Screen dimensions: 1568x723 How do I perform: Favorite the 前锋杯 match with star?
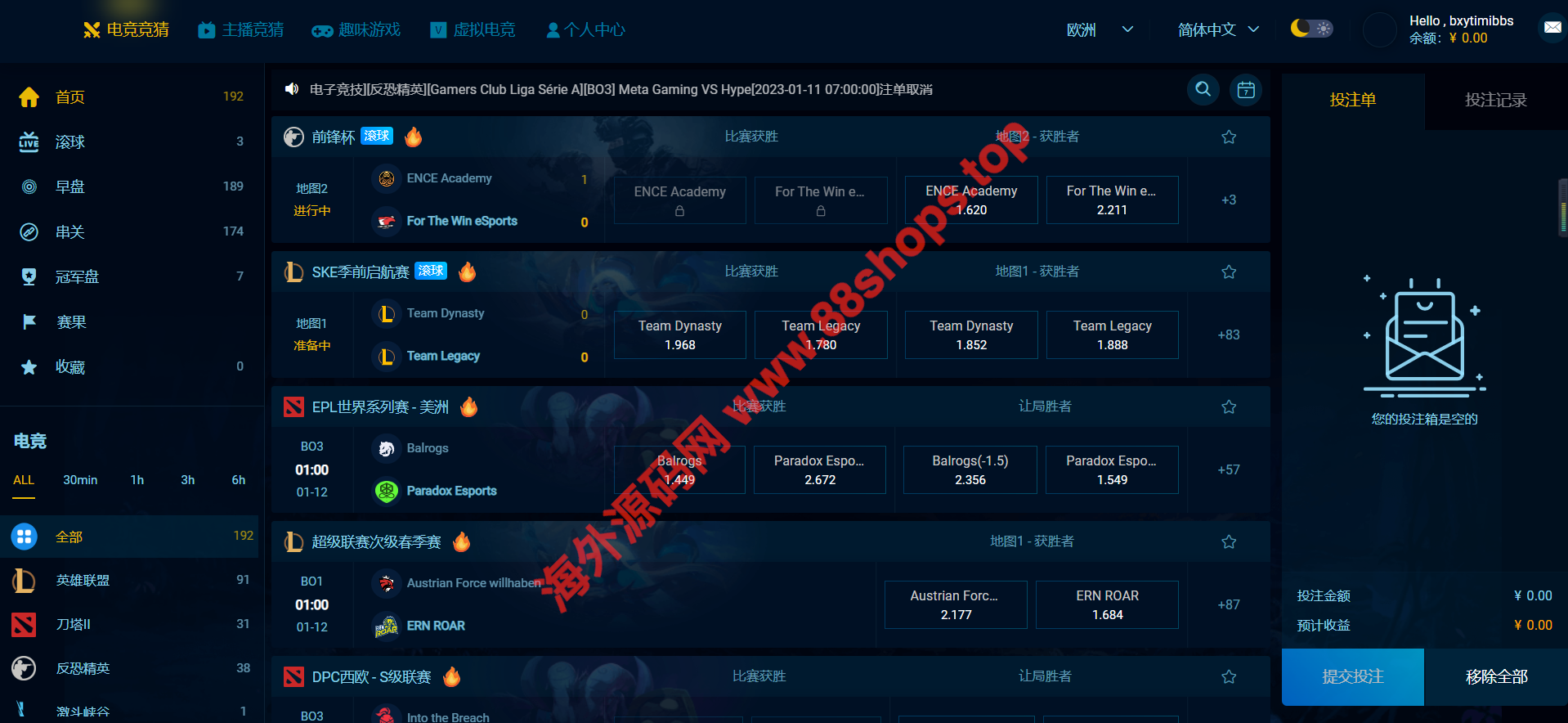pyautogui.click(x=1228, y=137)
